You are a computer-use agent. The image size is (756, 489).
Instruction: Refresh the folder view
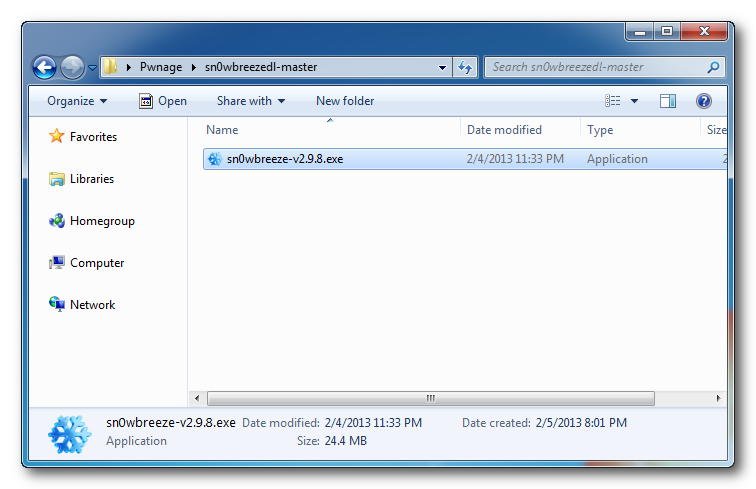coord(465,67)
